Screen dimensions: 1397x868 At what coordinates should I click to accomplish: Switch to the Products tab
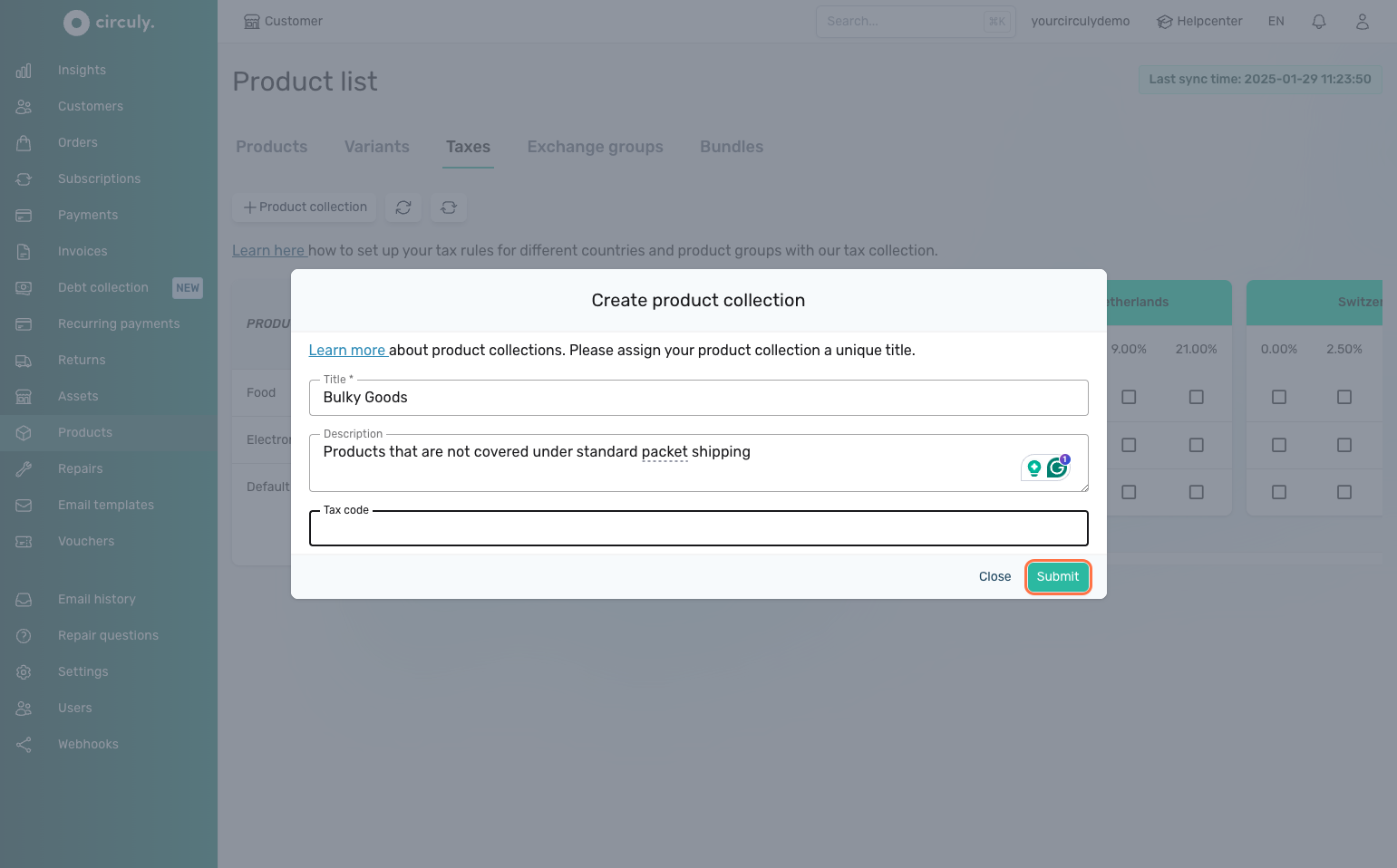coord(272,147)
